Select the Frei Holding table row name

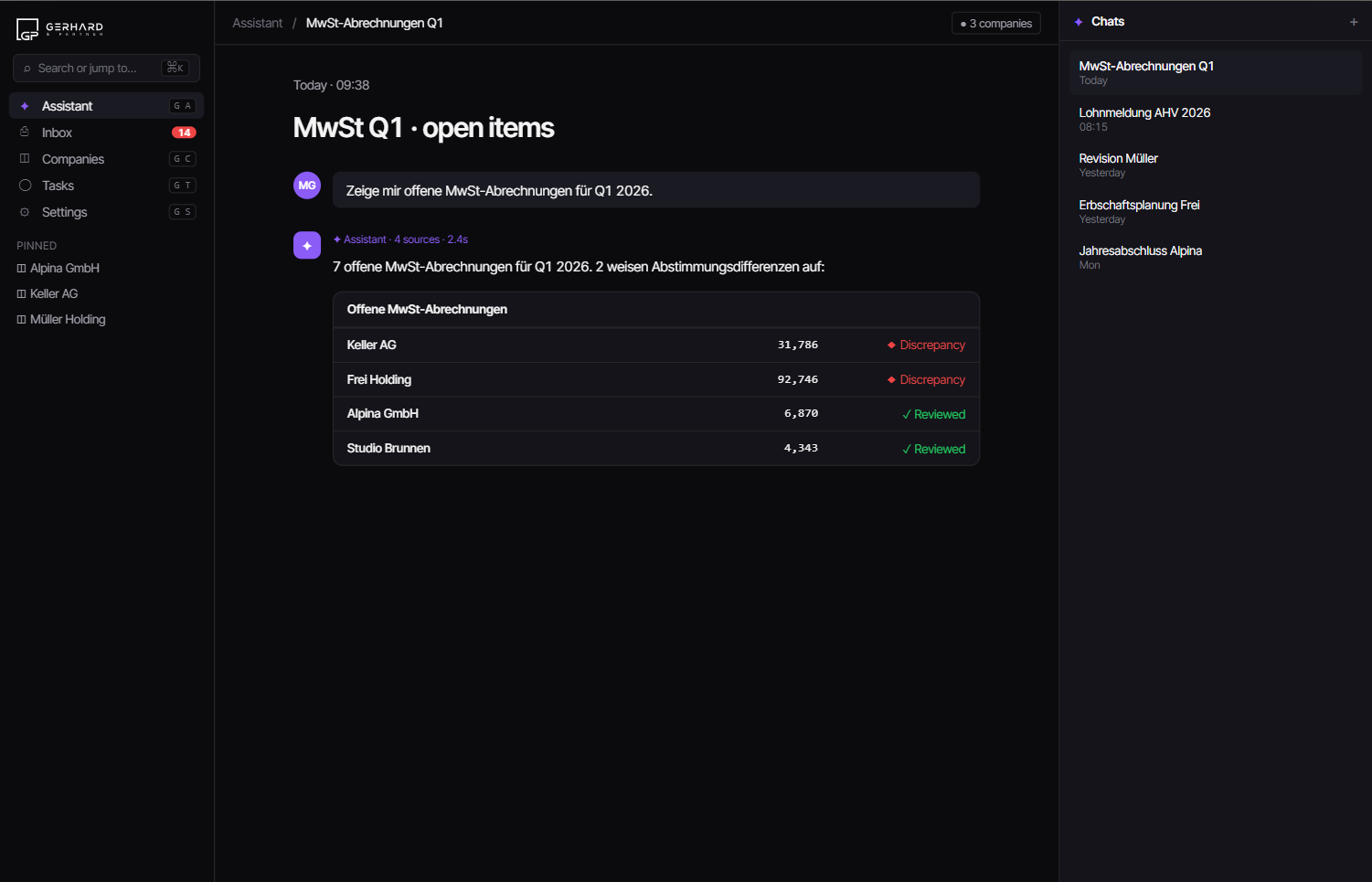(379, 379)
